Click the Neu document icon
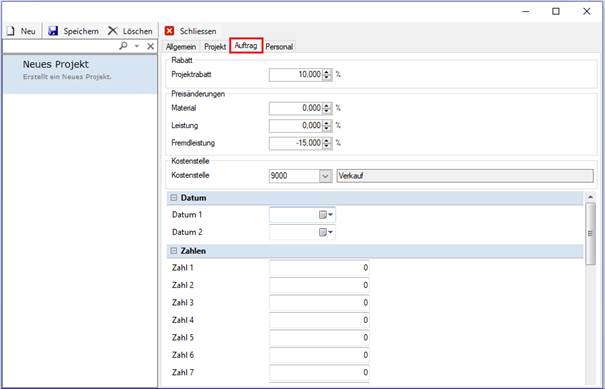Image resolution: width=605 pixels, height=389 pixels. pos(11,31)
